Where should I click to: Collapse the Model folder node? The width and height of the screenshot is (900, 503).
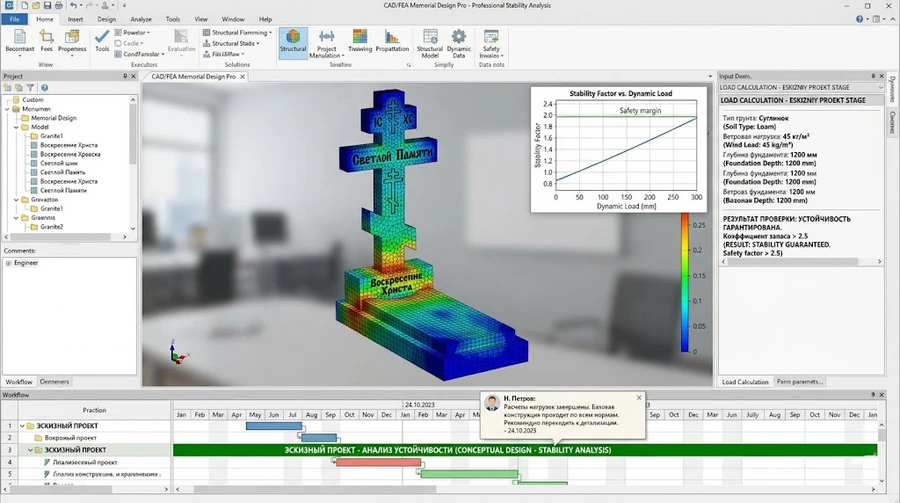tap(16, 127)
